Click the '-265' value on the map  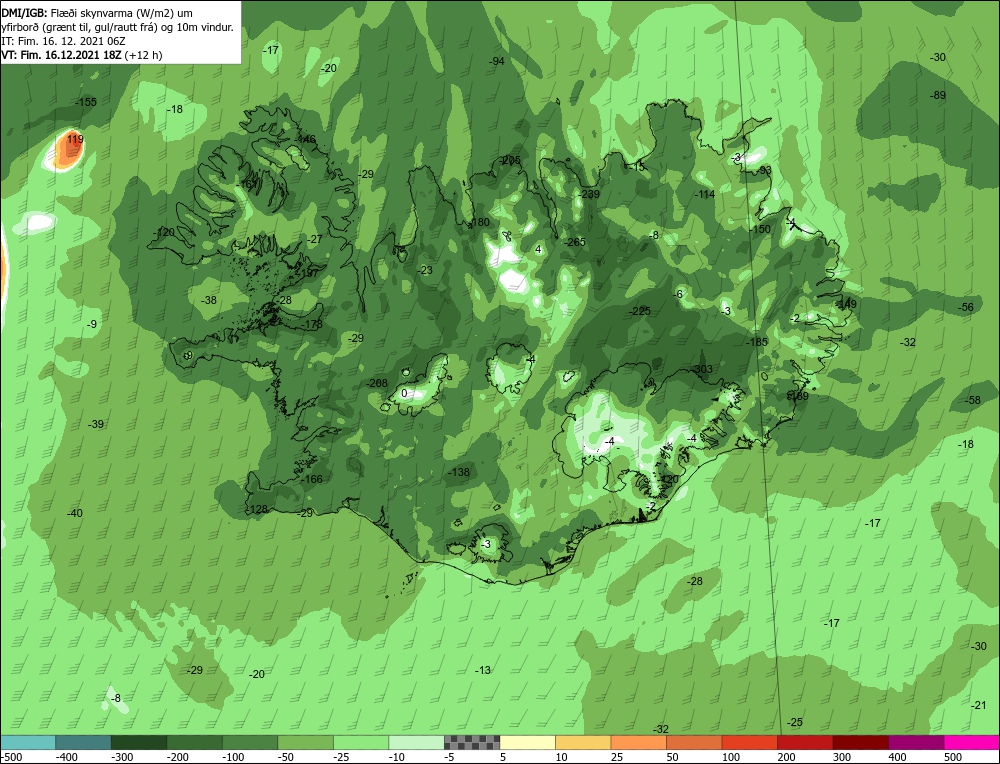(575, 242)
